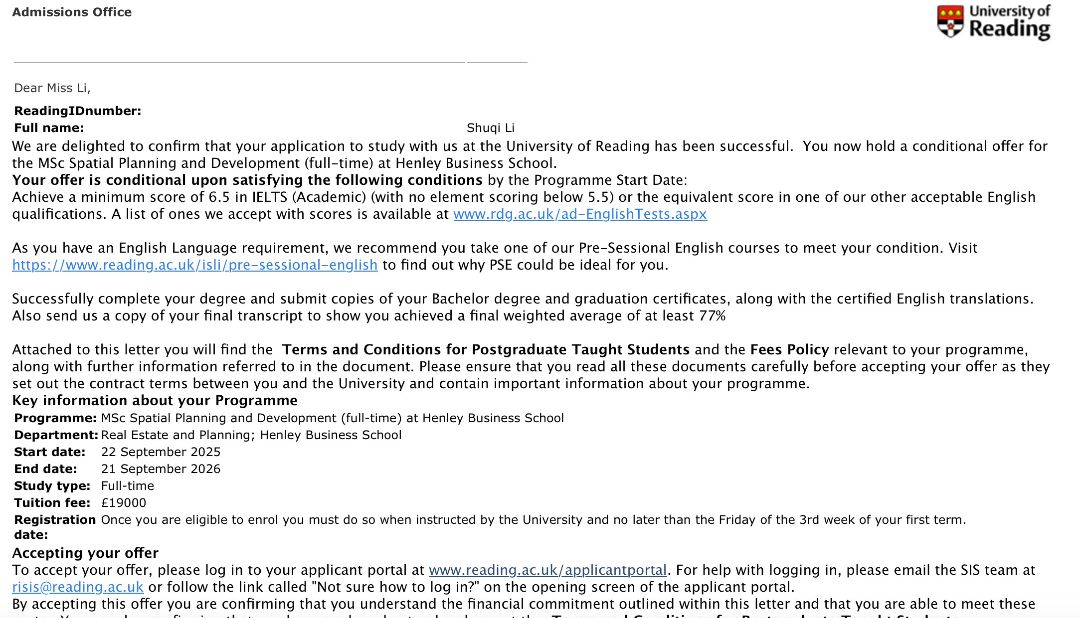Click the Admissions Office header text
Viewport: 1080px width, 618px height.
pyautogui.click(x=72, y=12)
